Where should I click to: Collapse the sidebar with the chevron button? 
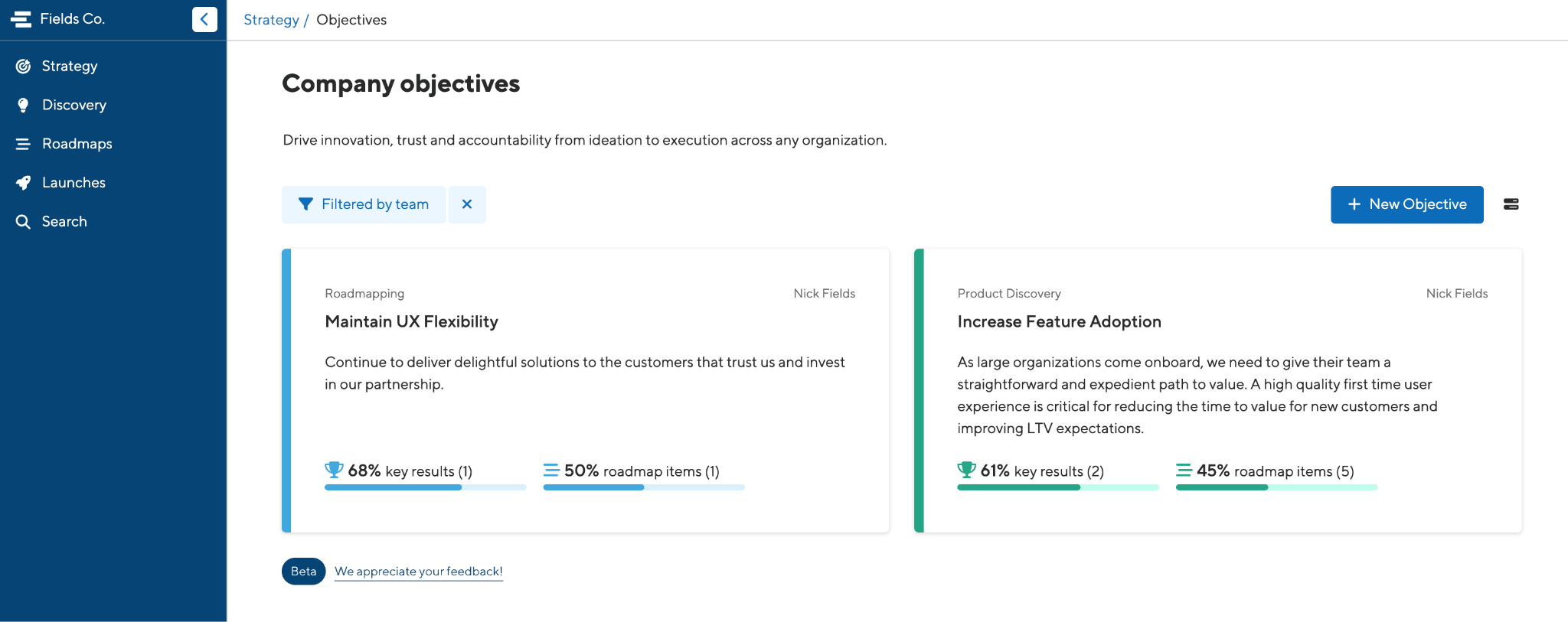point(204,19)
